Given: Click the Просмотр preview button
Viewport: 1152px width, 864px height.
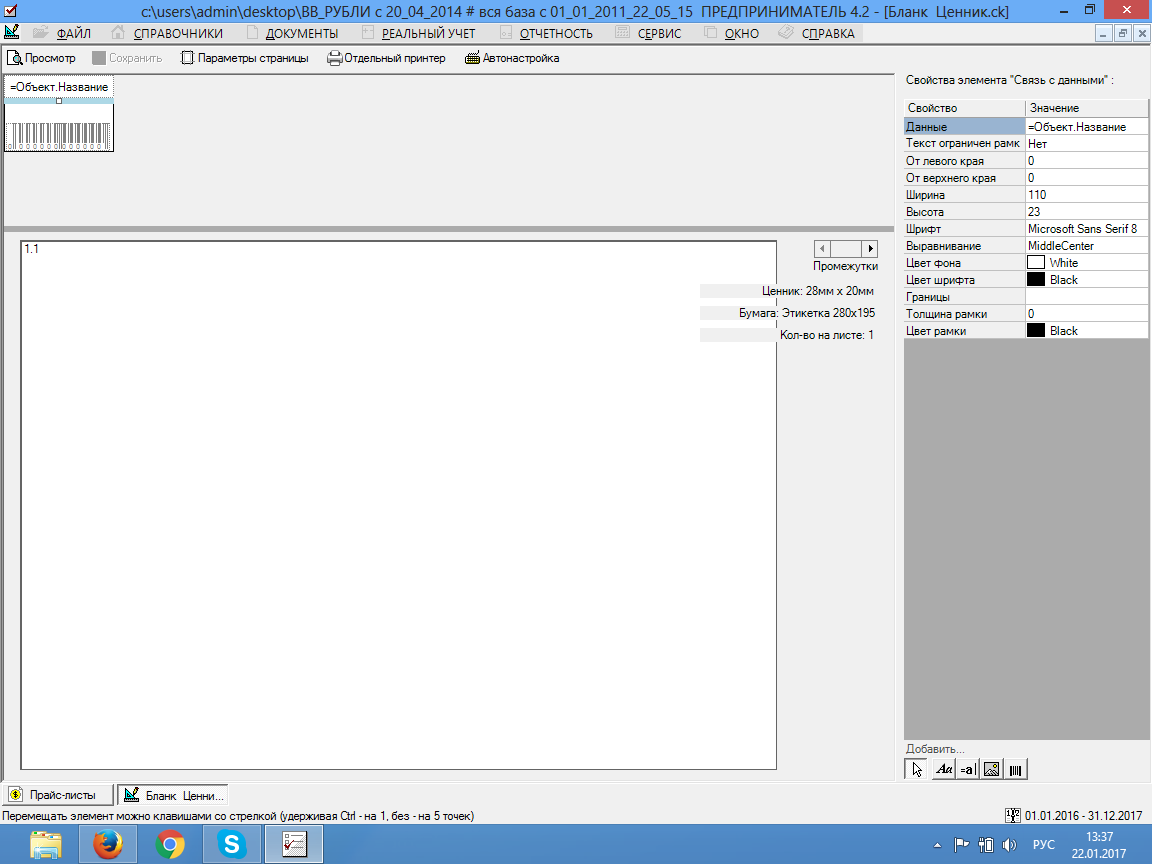Looking at the screenshot, I should [41, 58].
